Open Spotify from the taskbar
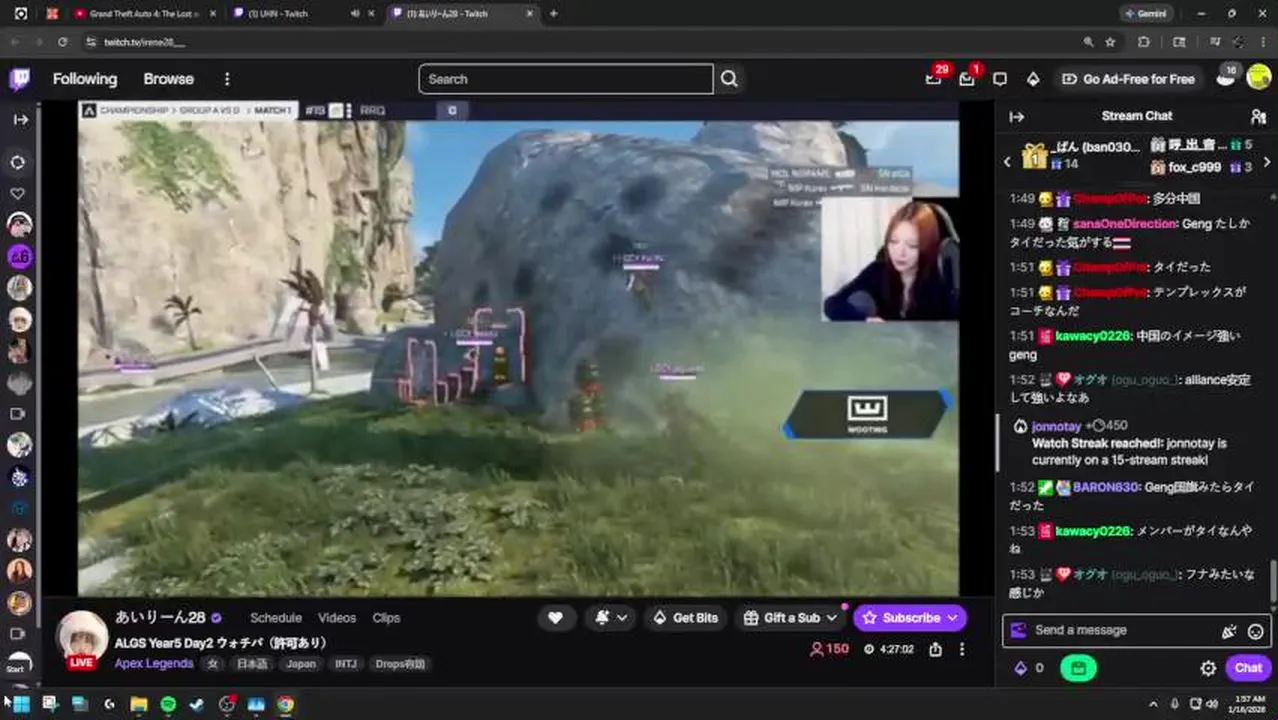This screenshot has height=720, width=1278. (x=168, y=704)
